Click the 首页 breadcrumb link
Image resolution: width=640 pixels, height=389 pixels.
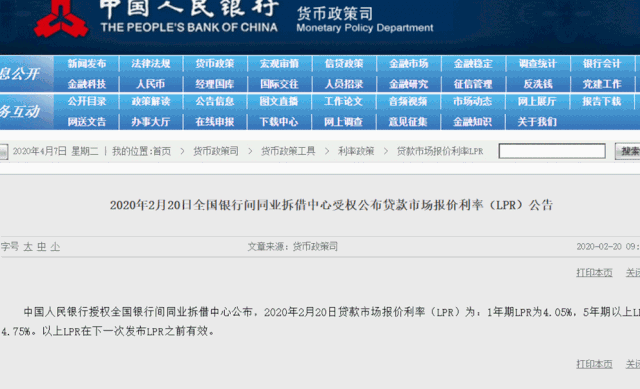[162, 151]
